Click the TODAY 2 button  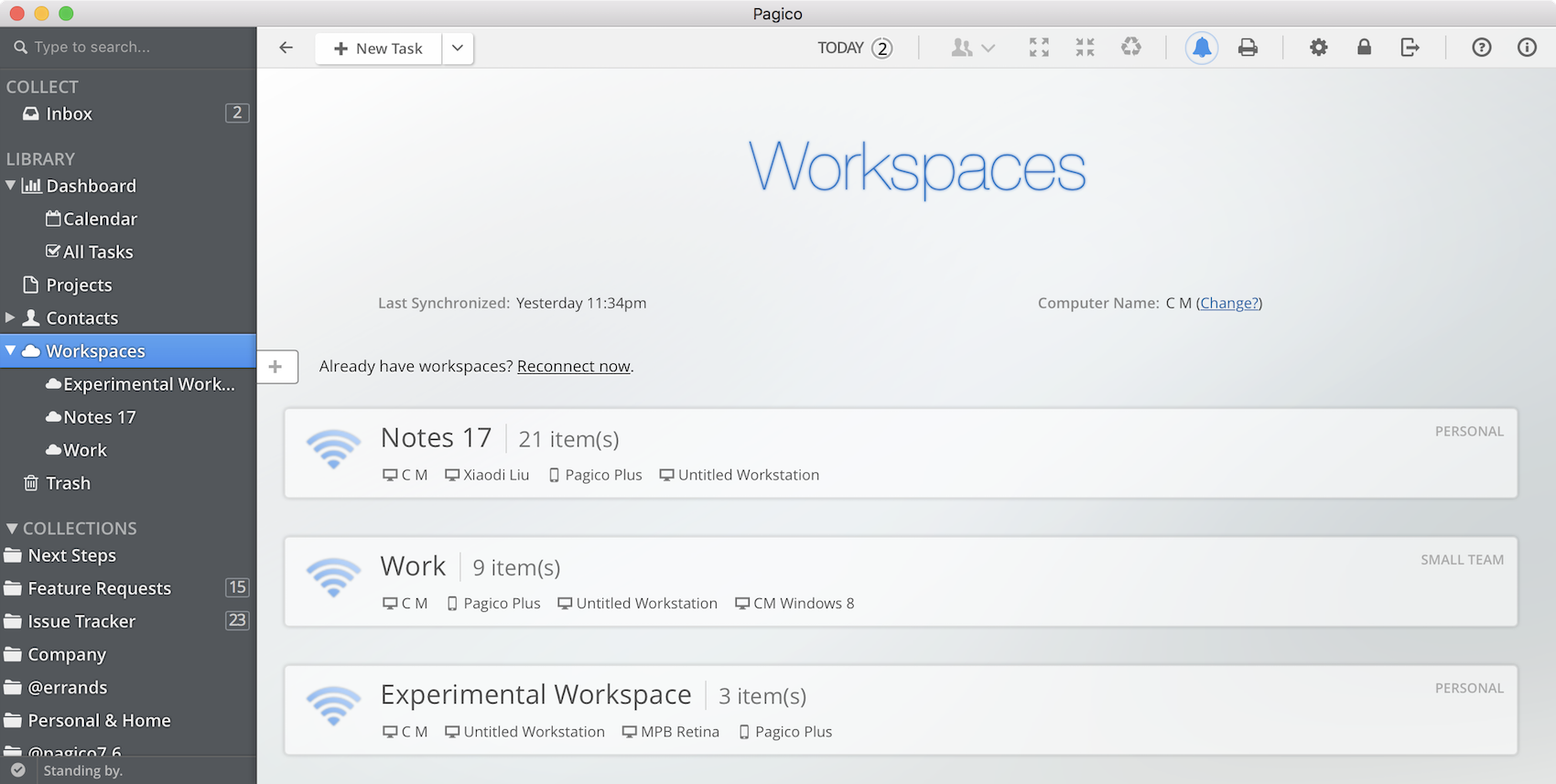tap(855, 48)
